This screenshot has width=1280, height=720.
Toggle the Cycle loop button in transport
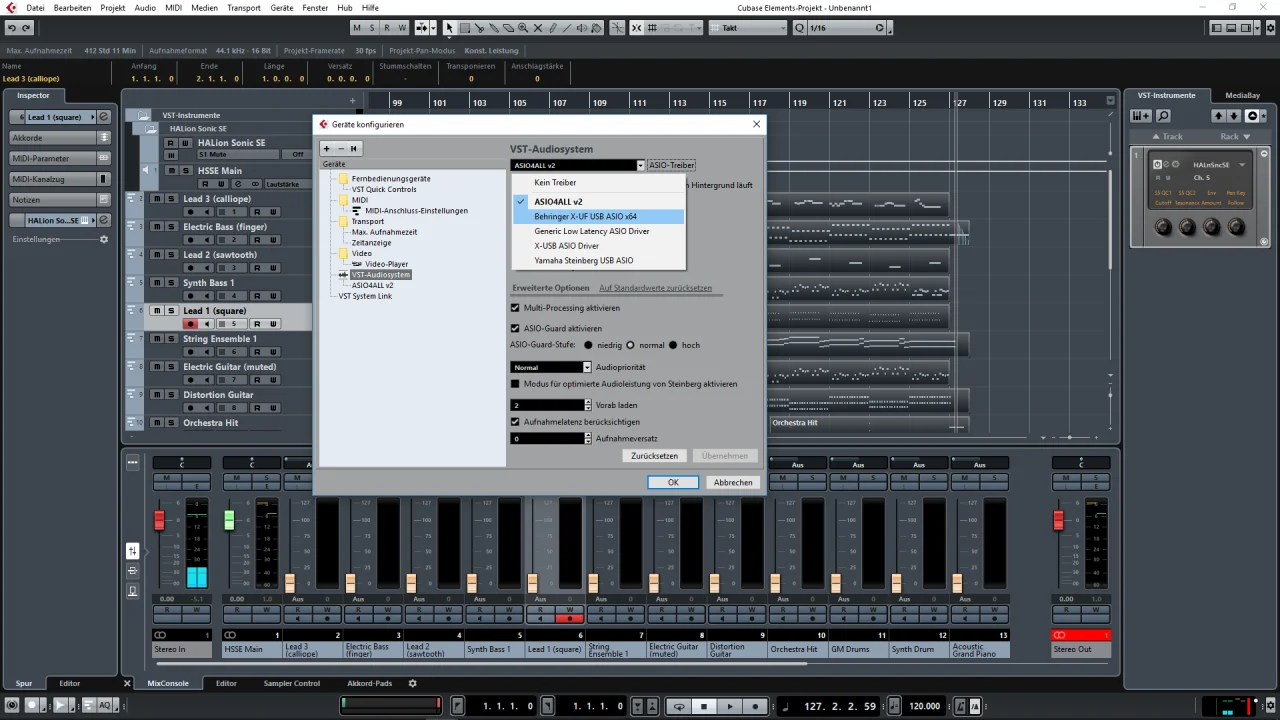679,706
